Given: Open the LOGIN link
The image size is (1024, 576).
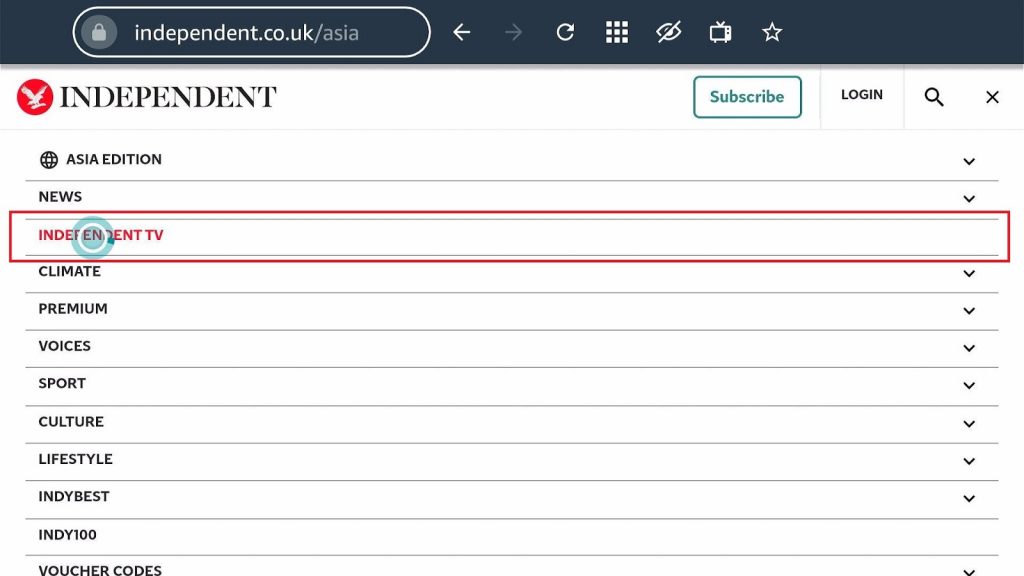Looking at the screenshot, I should click(861, 95).
